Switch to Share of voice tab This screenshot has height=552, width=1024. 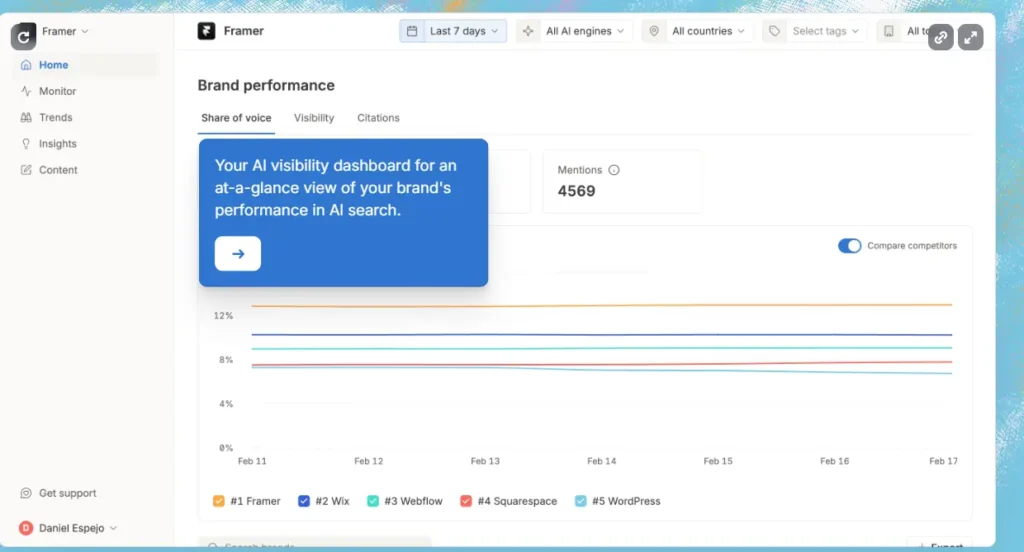click(x=236, y=118)
